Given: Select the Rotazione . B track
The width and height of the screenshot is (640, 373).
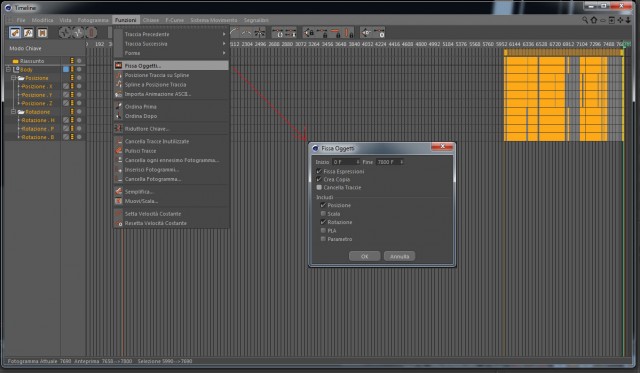Looking at the screenshot, I should tap(38, 137).
